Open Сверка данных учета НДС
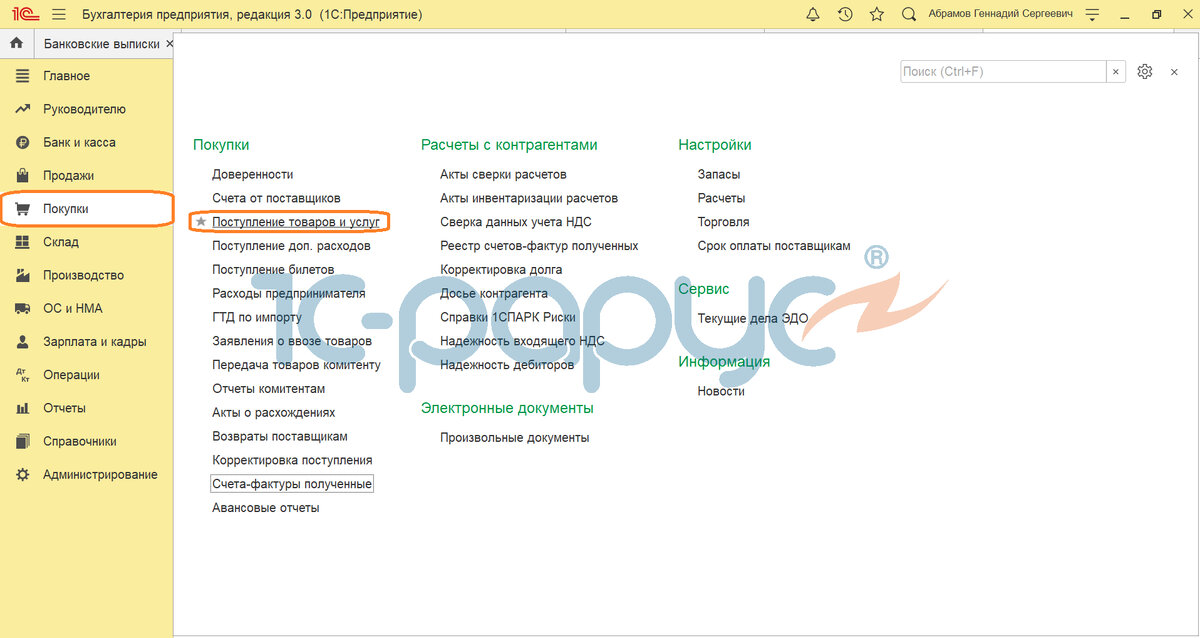The height and width of the screenshot is (638, 1200). [x=516, y=222]
